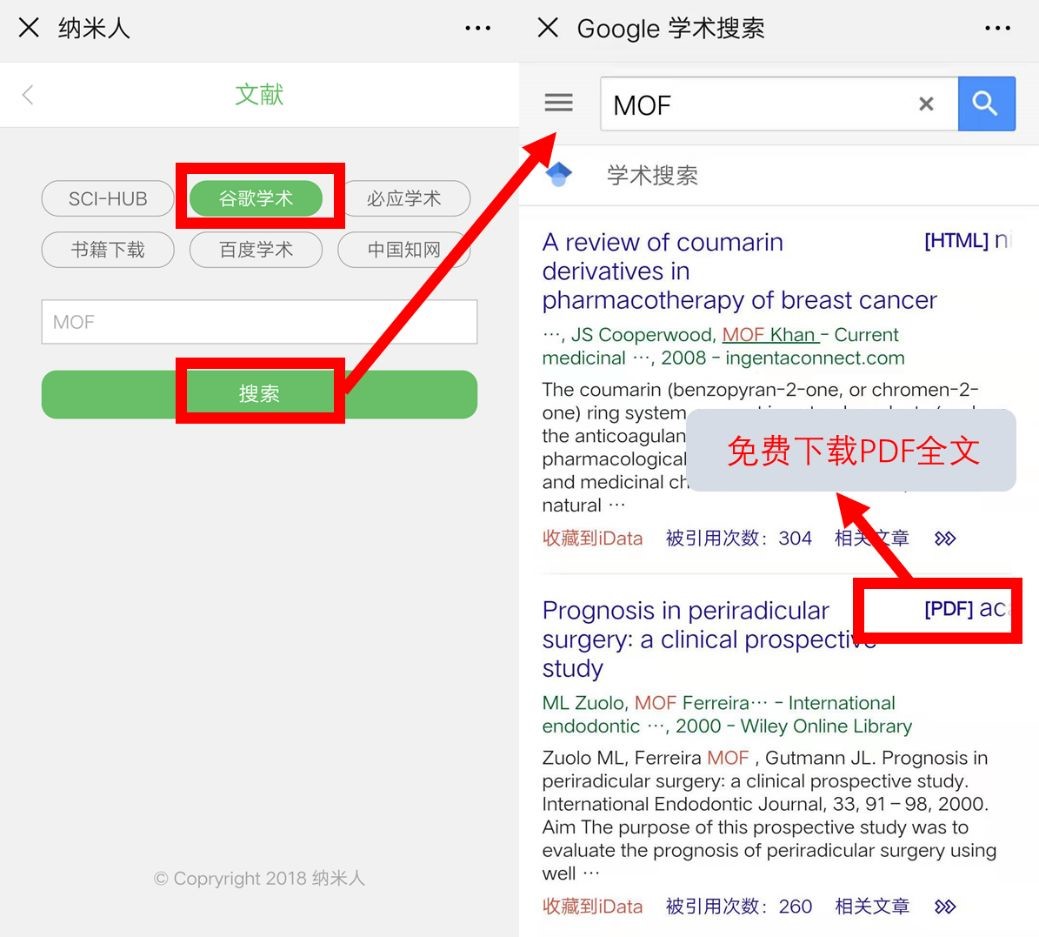Click the 文献 page title
The image size is (1039, 937).
pos(259,95)
